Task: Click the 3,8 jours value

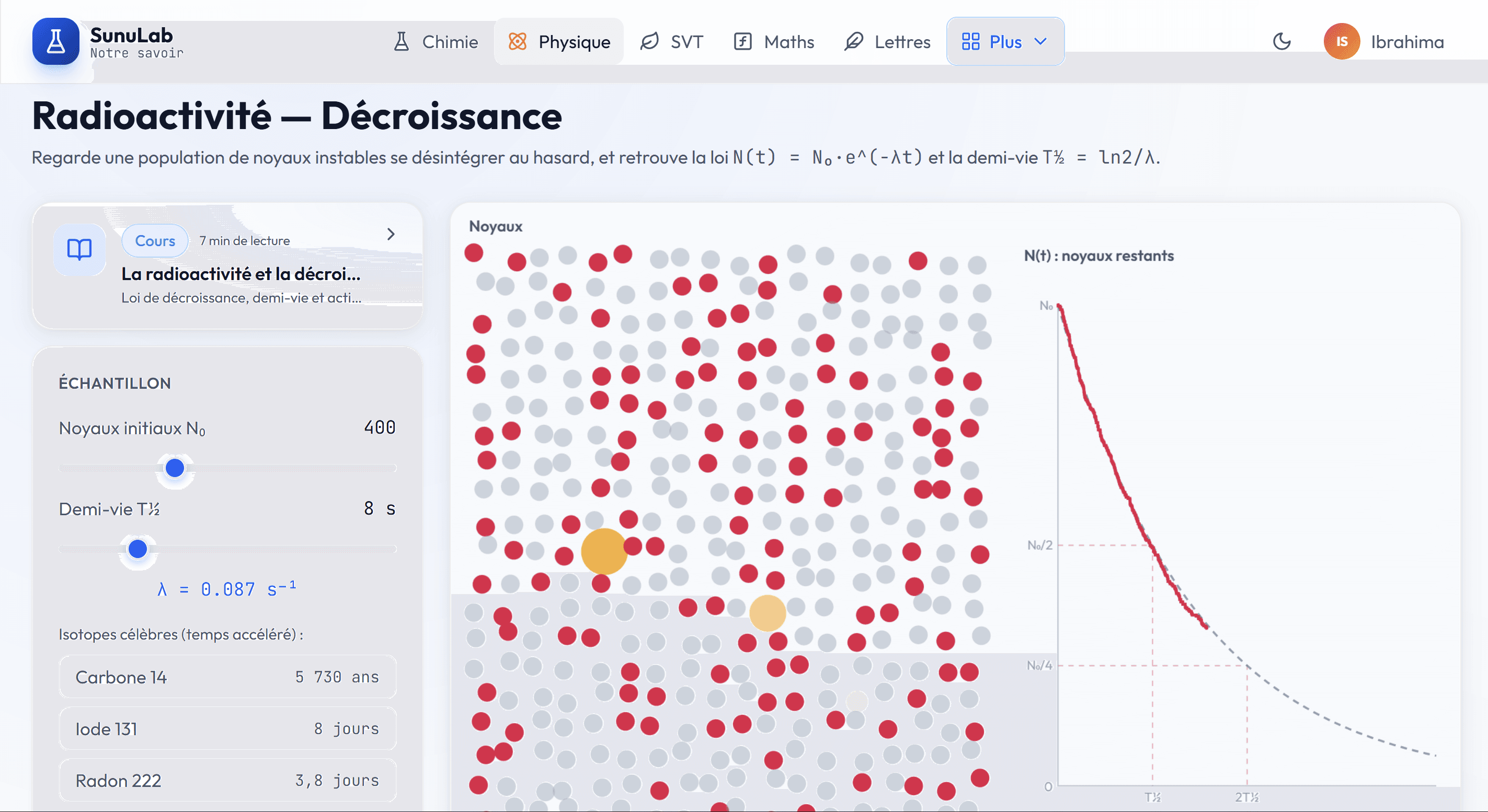Action: 337,780
